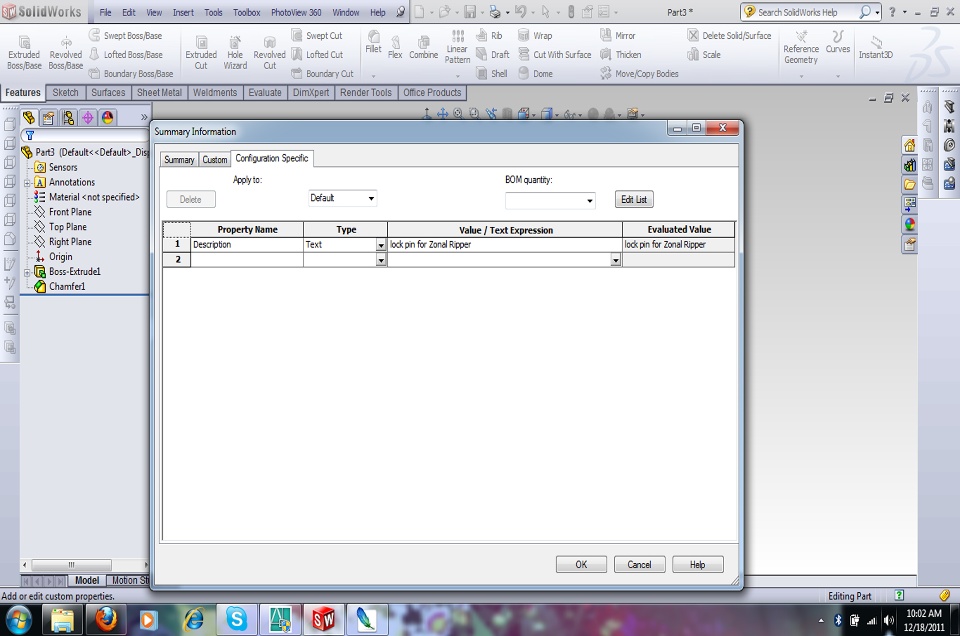Choose the Lofted Boss/Base tool
Image resolution: width=960 pixels, height=636 pixels.
coord(126,54)
